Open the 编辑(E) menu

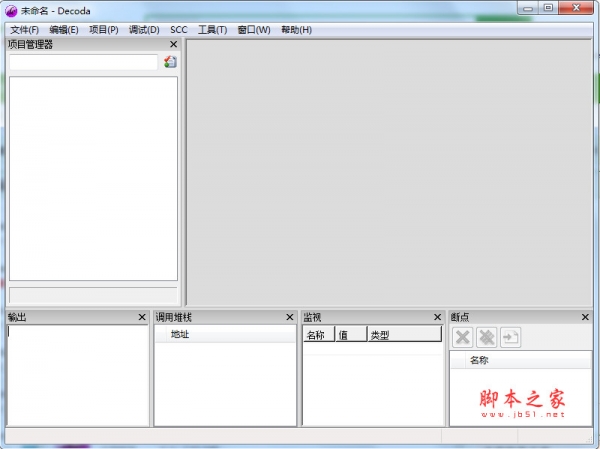(x=63, y=30)
